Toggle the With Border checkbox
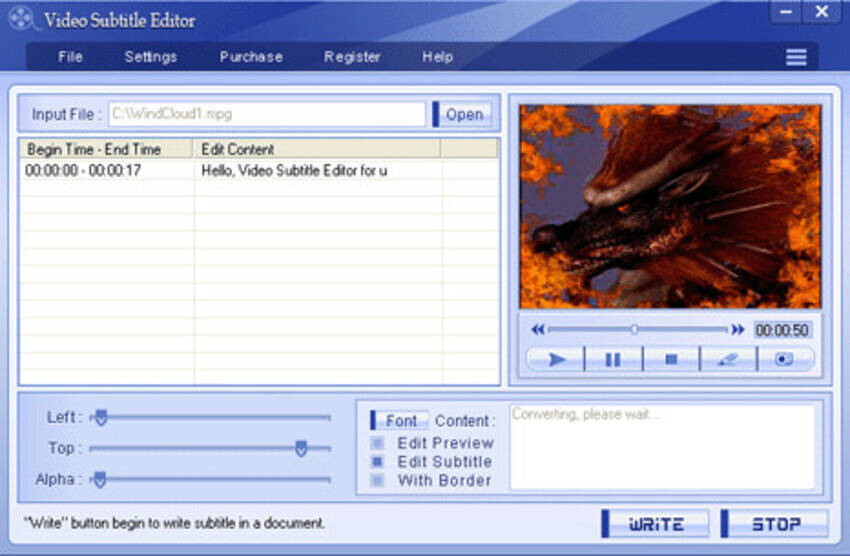The width and height of the screenshot is (850, 556). click(377, 480)
